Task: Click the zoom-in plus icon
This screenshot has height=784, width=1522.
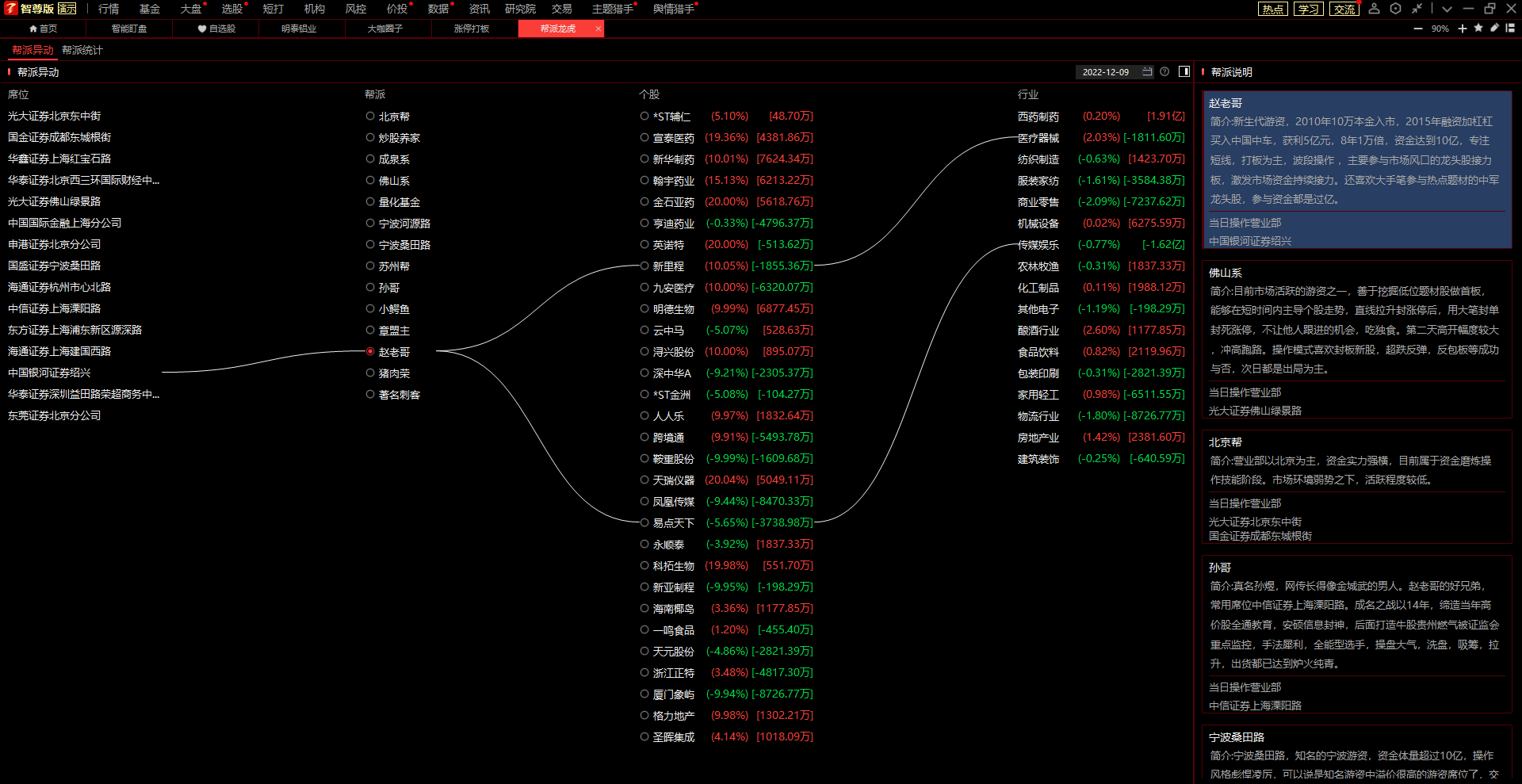Action: [1463, 29]
